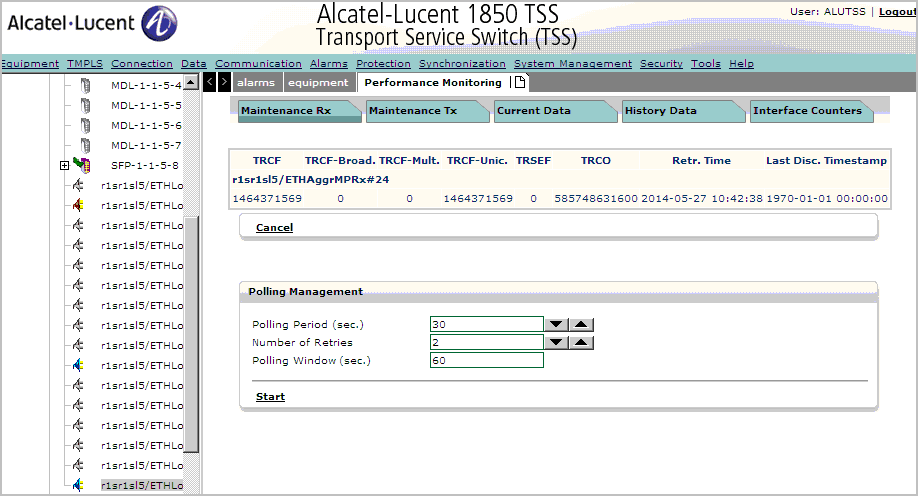The height and width of the screenshot is (496, 918).
Task: Click the new page icon beside Performance Monitoring
Action: pyautogui.click(x=520, y=82)
